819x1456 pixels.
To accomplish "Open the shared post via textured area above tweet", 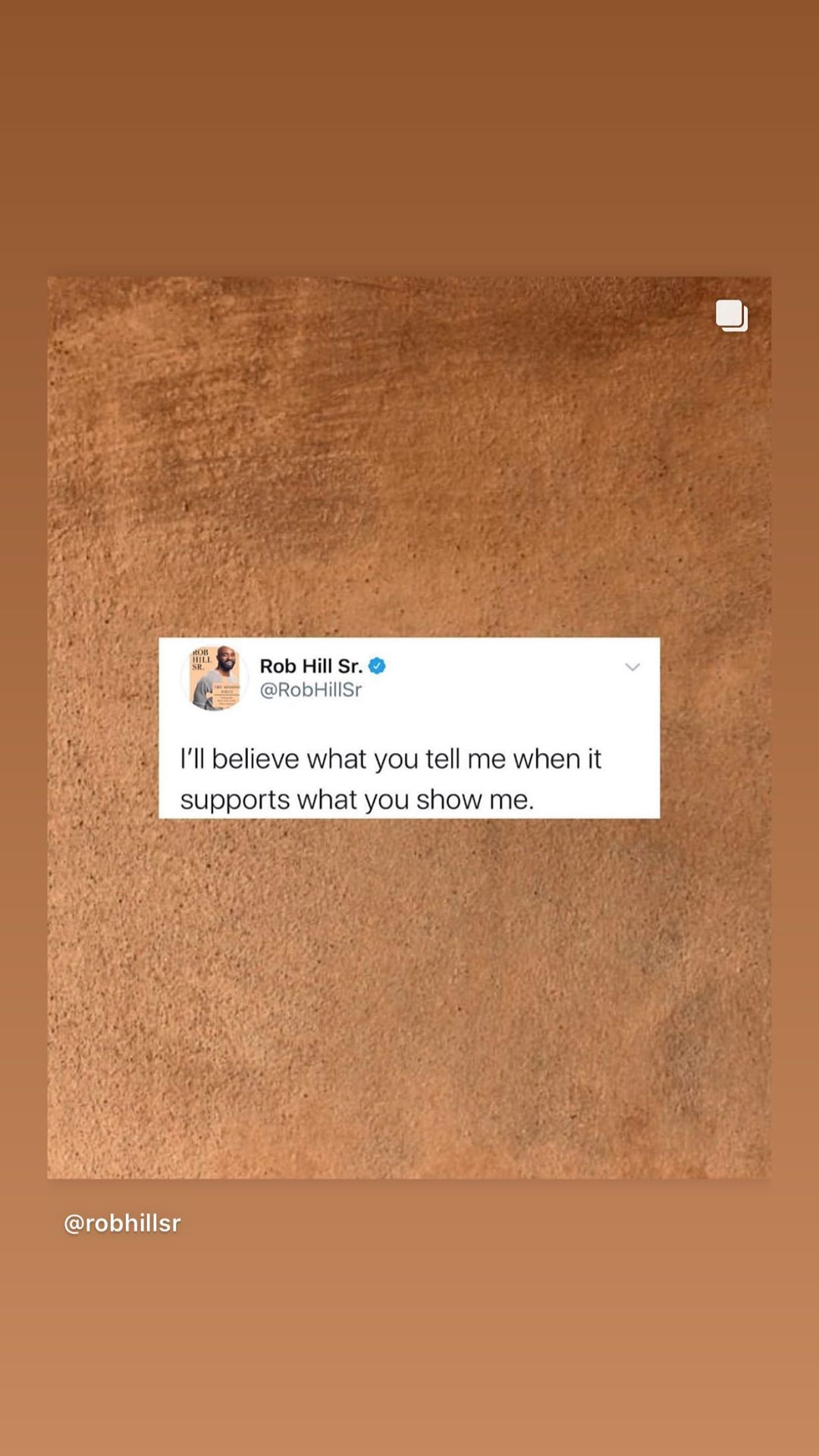I will (409, 457).
